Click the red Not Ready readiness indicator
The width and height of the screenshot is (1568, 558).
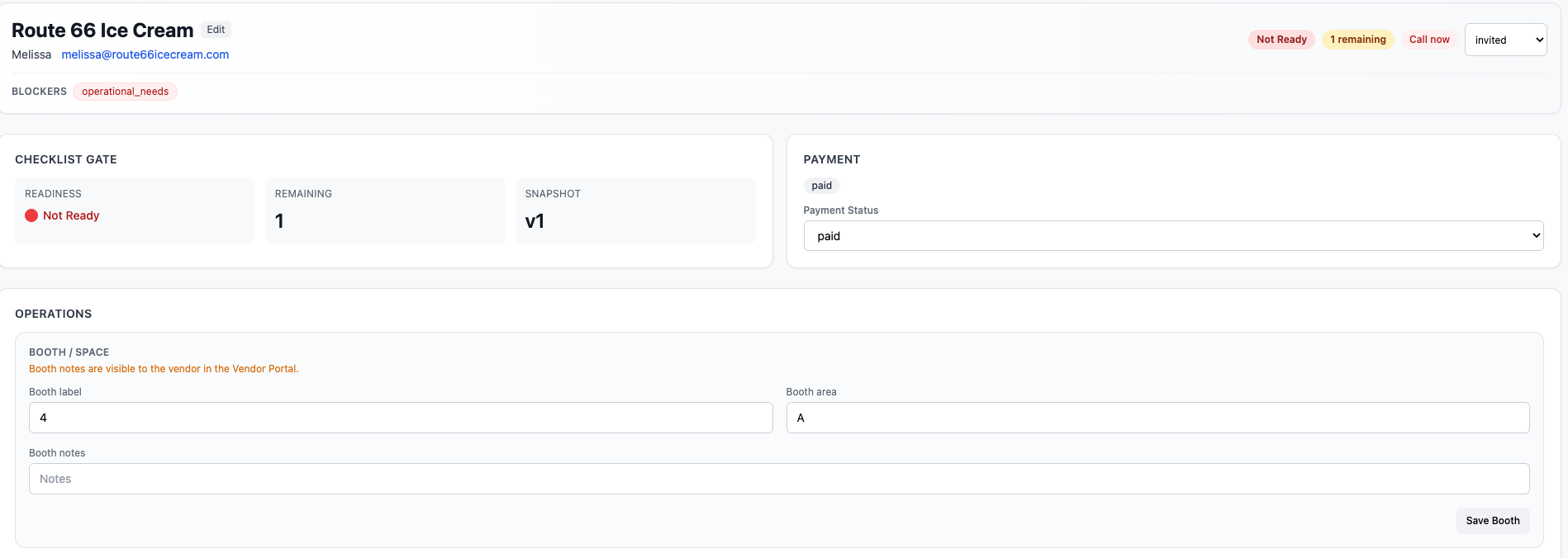[62, 215]
